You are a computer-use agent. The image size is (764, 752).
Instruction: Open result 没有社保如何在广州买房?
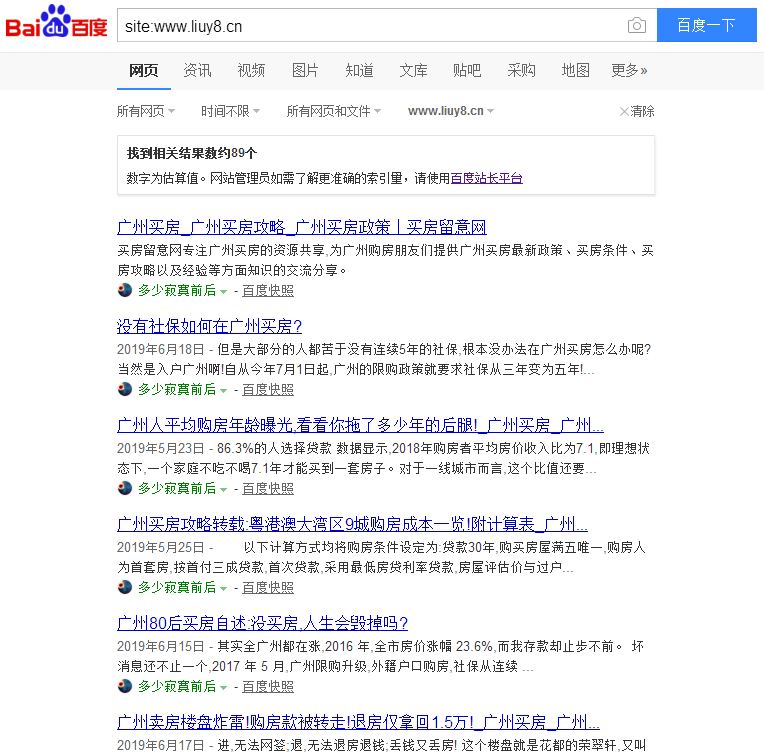click(210, 326)
